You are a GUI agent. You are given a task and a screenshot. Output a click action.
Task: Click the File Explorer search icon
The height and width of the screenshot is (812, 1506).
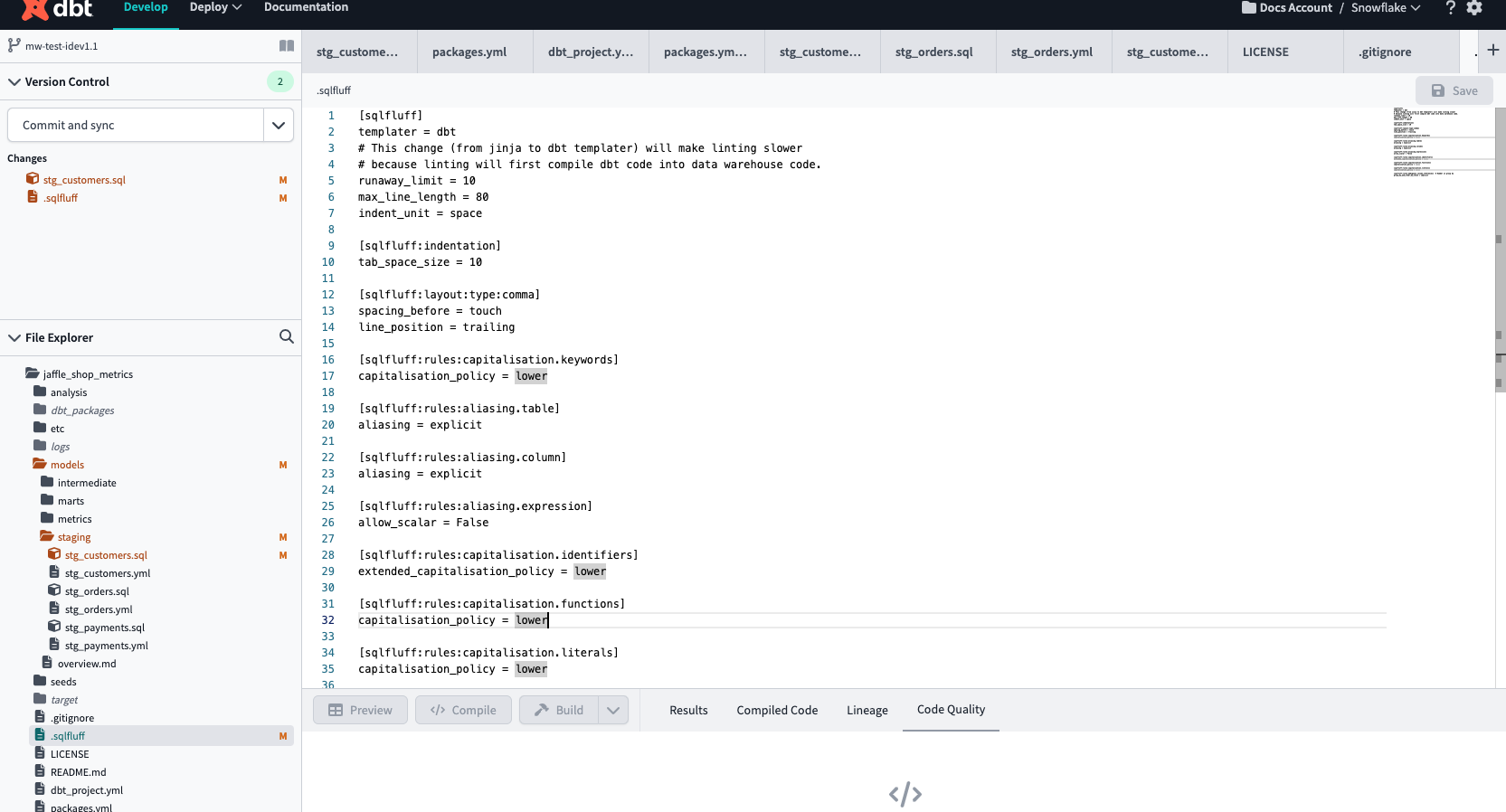click(287, 337)
